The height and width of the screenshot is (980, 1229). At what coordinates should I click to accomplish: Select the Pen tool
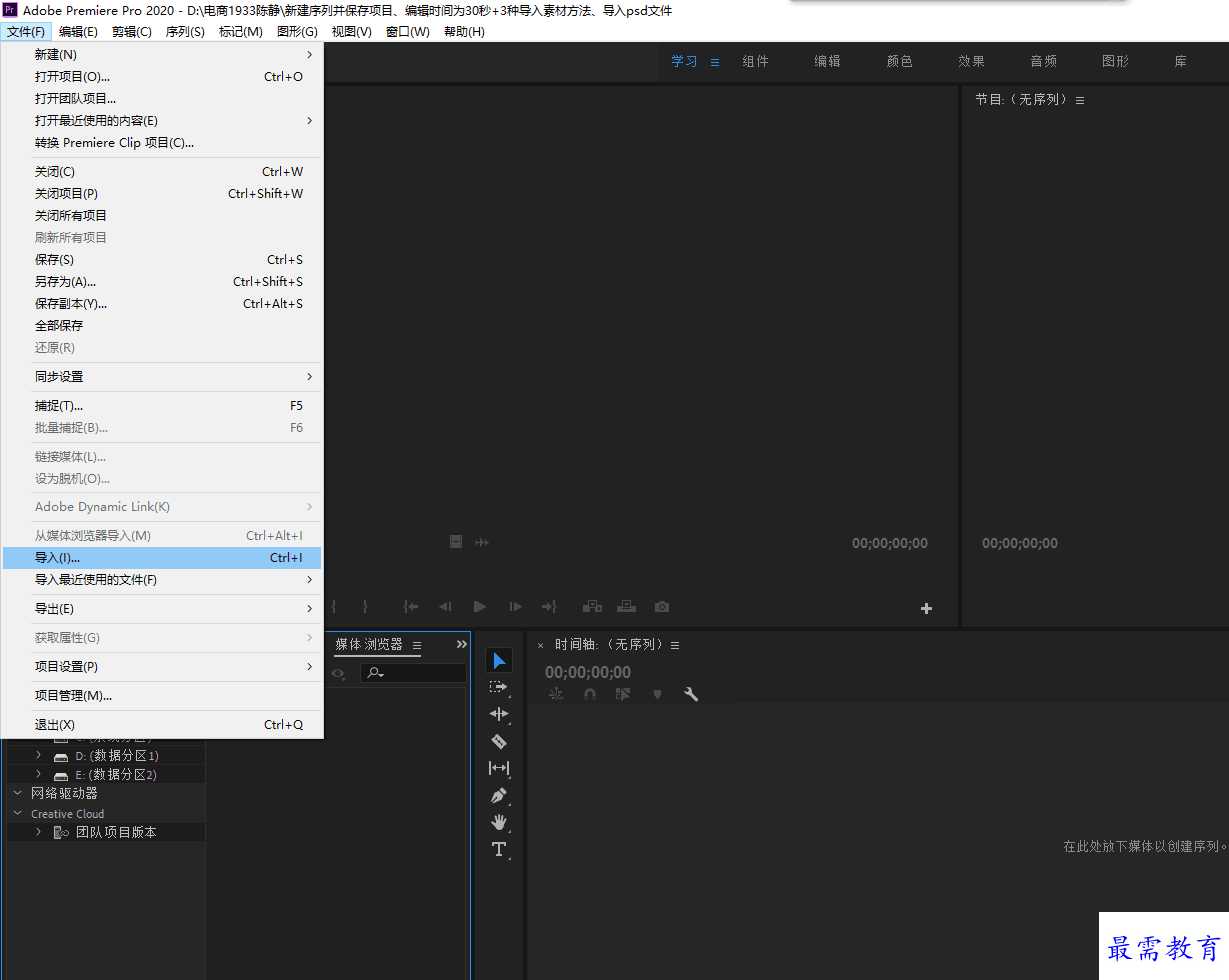pyautogui.click(x=499, y=796)
